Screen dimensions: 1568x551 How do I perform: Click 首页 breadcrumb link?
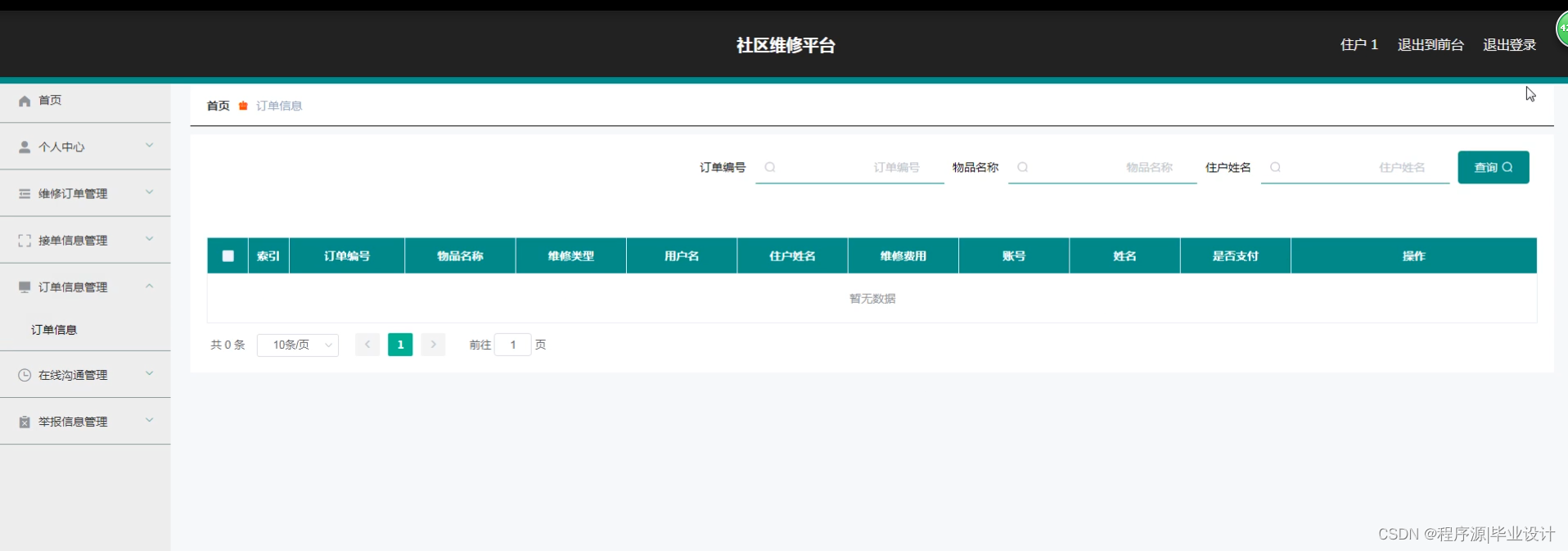pyautogui.click(x=219, y=106)
